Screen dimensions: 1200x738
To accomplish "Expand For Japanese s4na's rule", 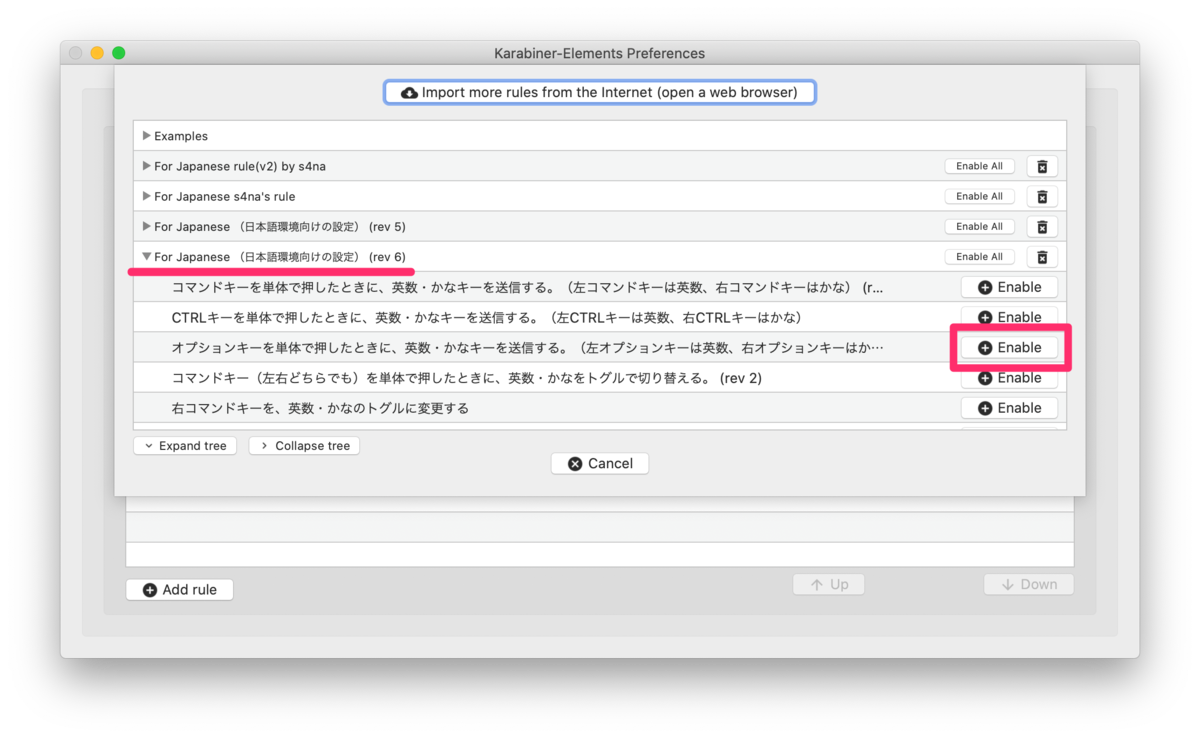I will coord(147,196).
